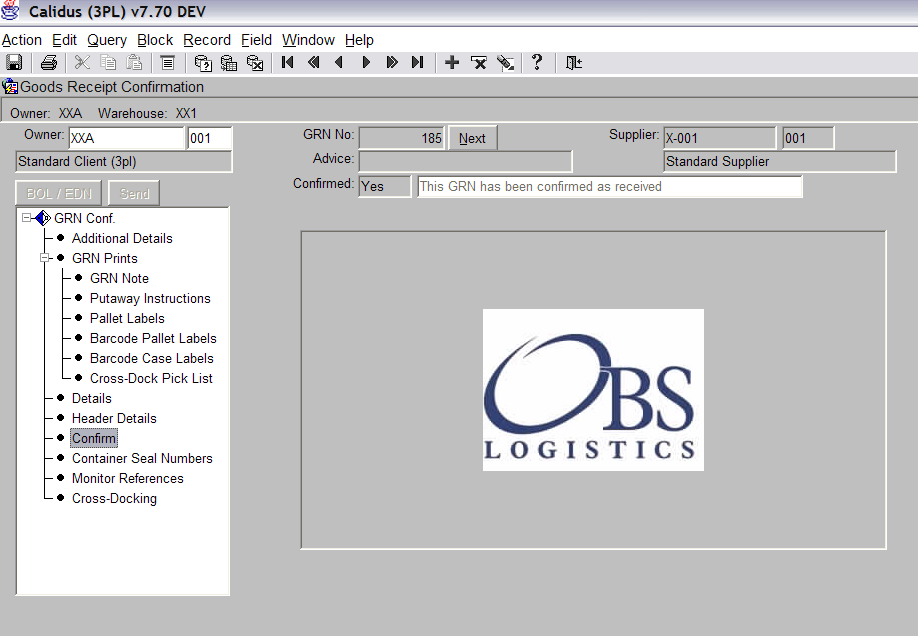Viewport: 921px width, 641px height.
Task: Click the Standard Client (3pl) field
Action: (124, 162)
